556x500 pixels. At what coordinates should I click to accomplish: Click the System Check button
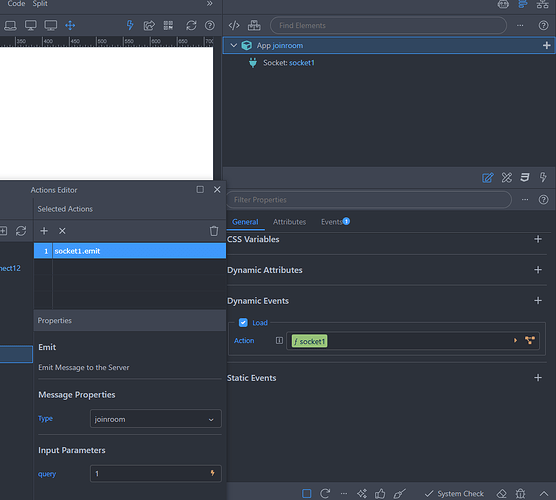point(454,494)
